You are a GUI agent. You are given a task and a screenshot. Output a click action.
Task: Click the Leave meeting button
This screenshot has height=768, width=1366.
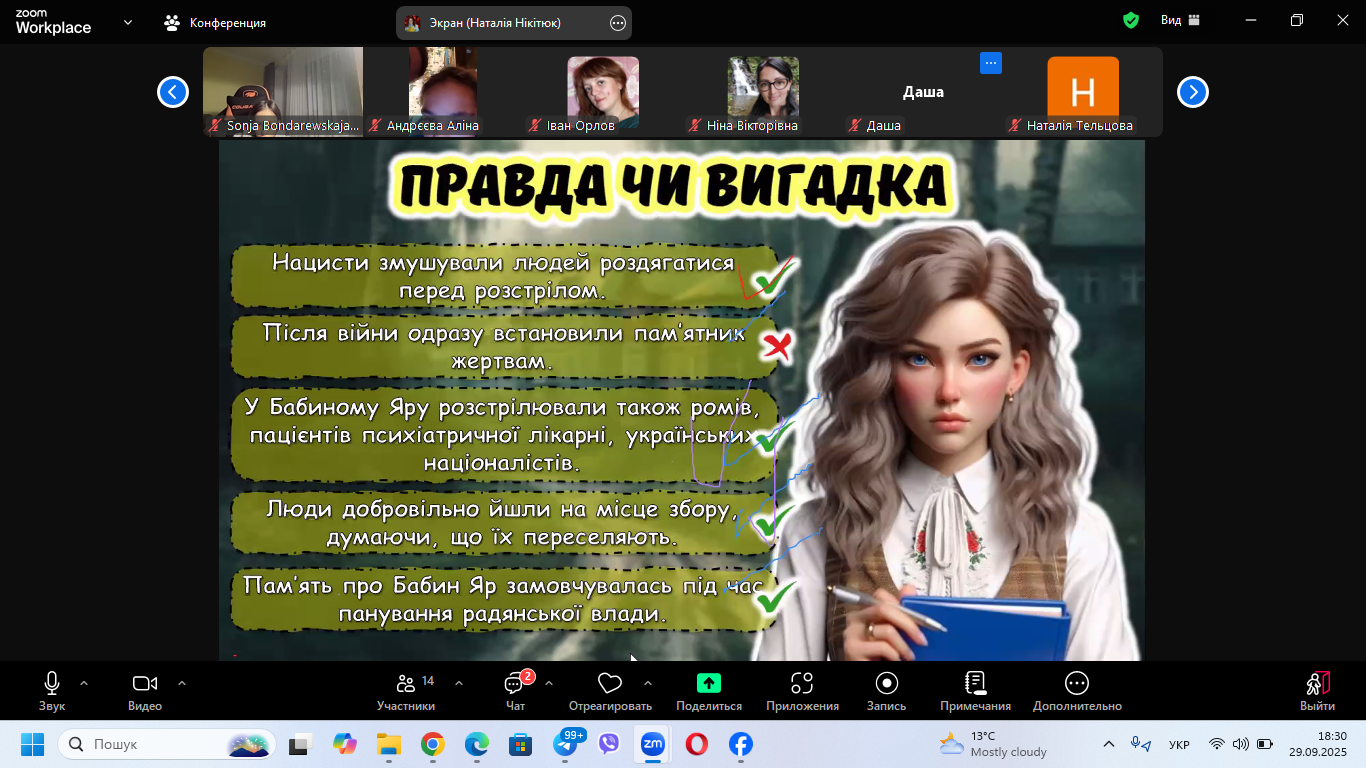[1317, 688]
